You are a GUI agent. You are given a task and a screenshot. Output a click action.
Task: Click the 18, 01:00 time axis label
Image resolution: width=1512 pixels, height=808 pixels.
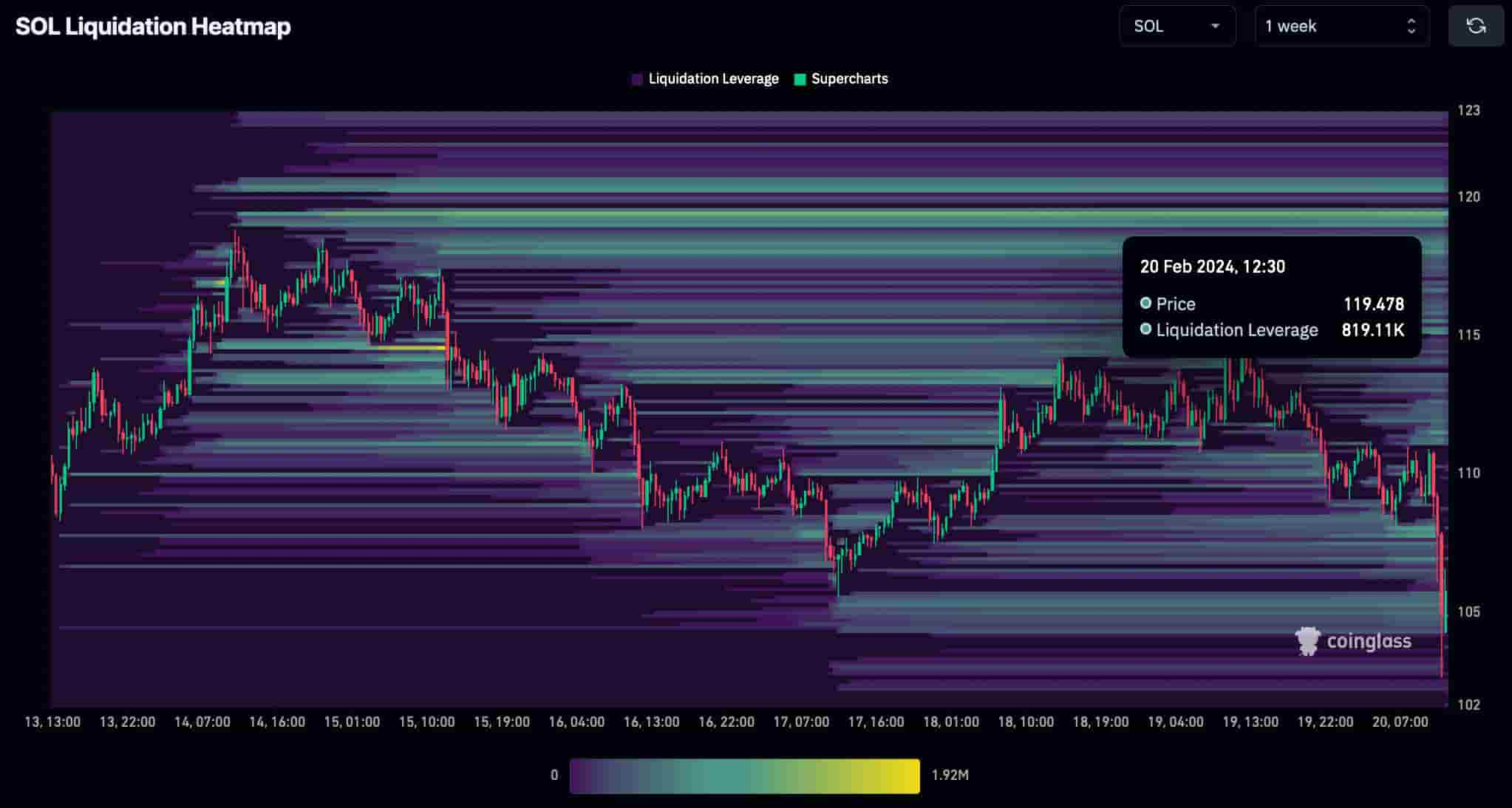(x=951, y=722)
